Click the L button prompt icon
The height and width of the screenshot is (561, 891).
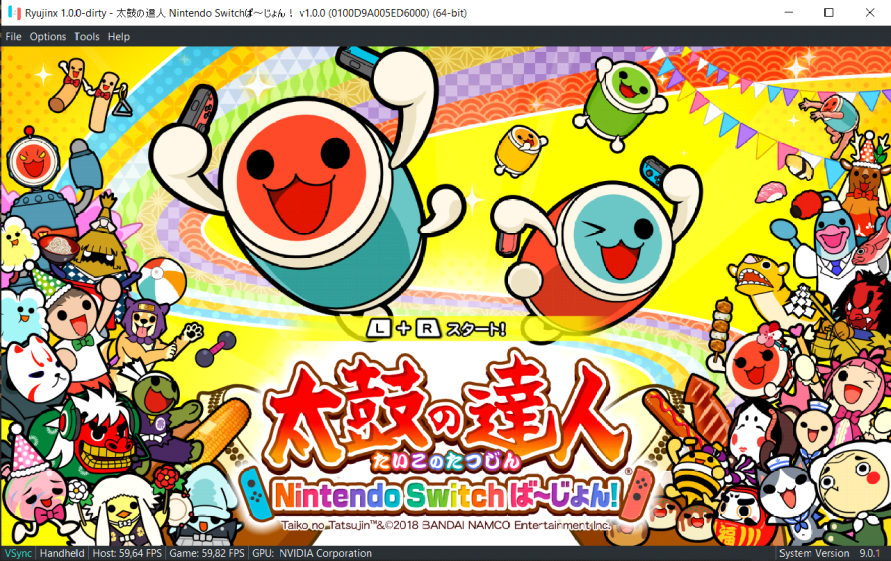click(x=379, y=329)
